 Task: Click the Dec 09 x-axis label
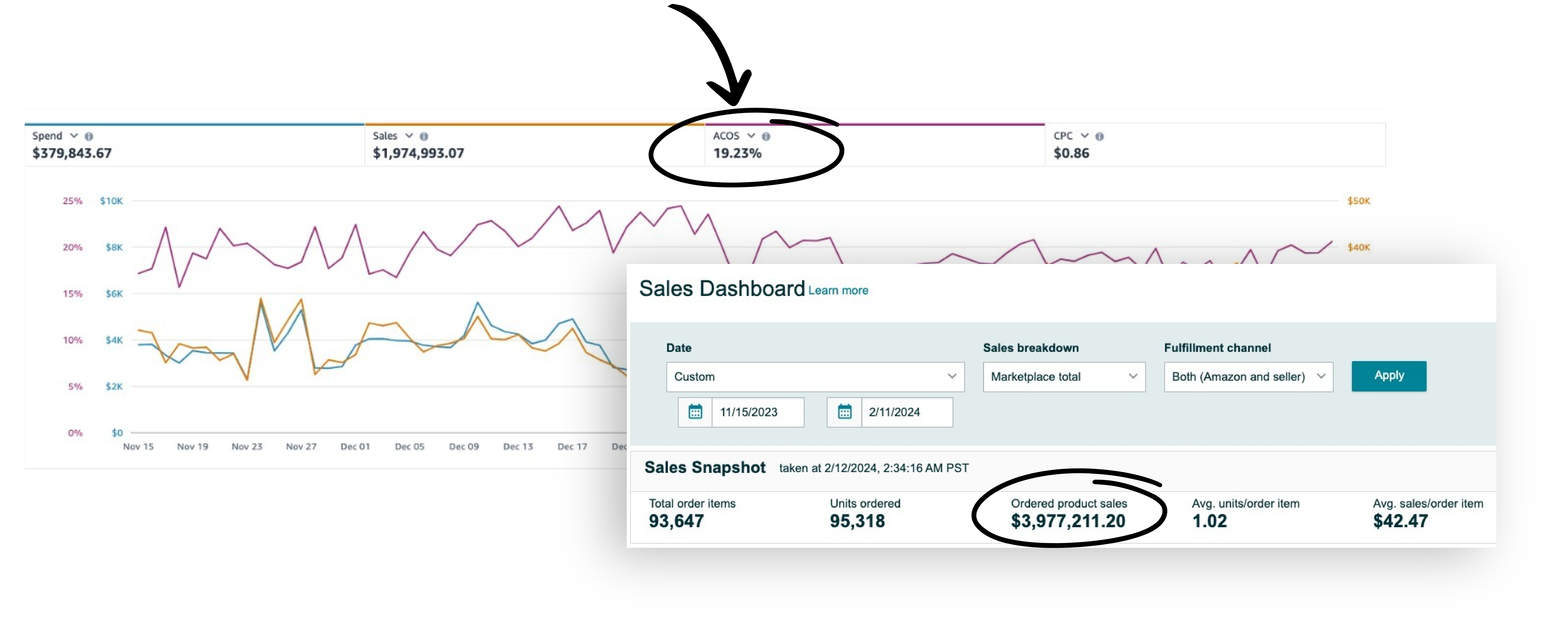[x=464, y=447]
